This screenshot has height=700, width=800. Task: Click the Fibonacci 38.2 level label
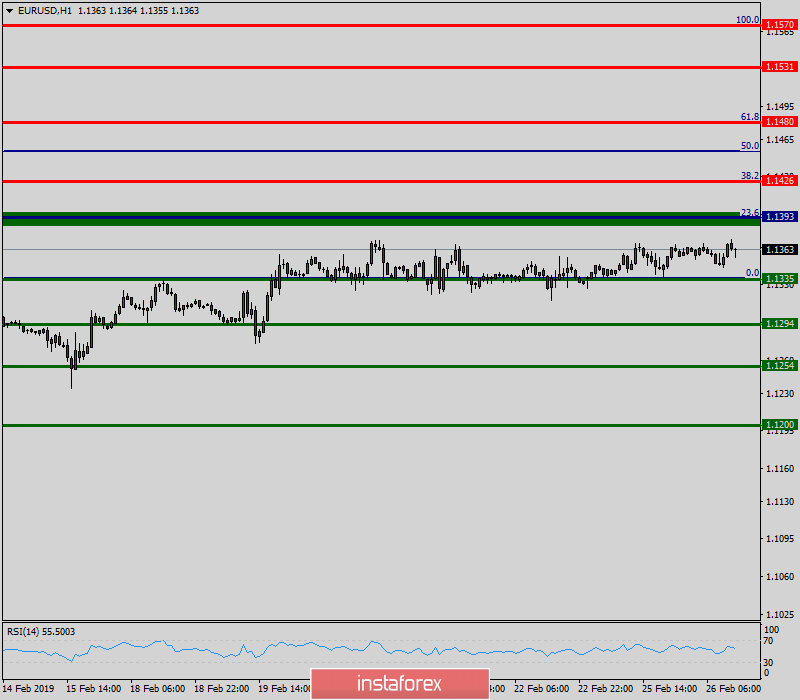[750, 176]
